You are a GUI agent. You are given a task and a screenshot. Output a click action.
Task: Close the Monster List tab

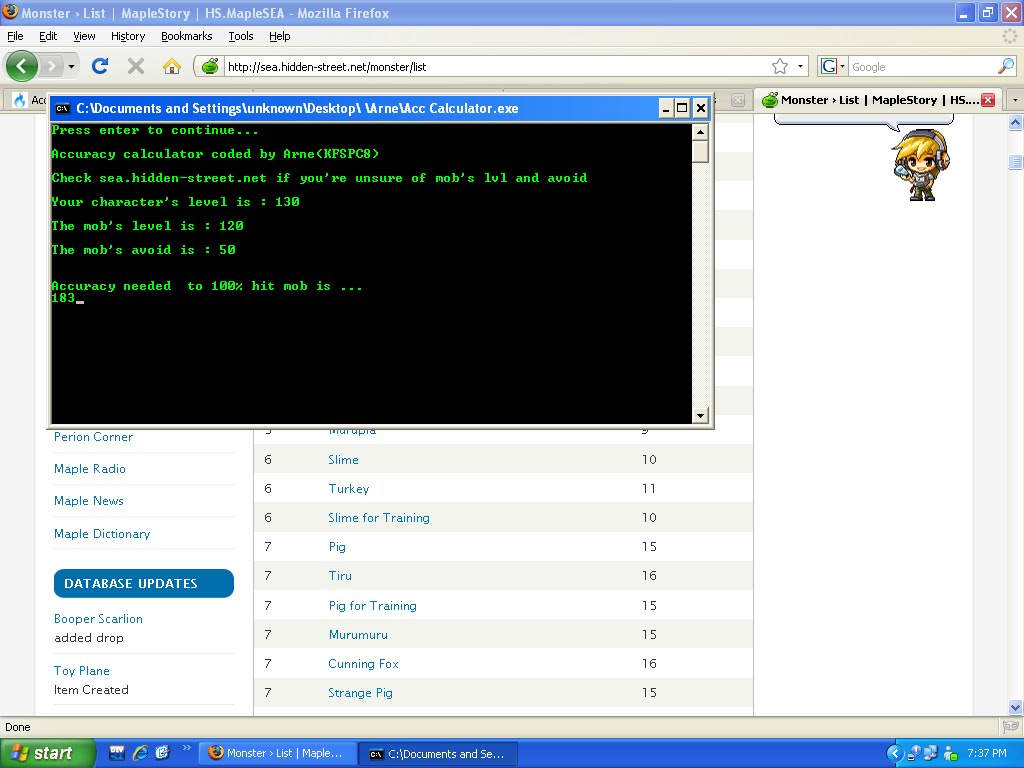tap(988, 100)
